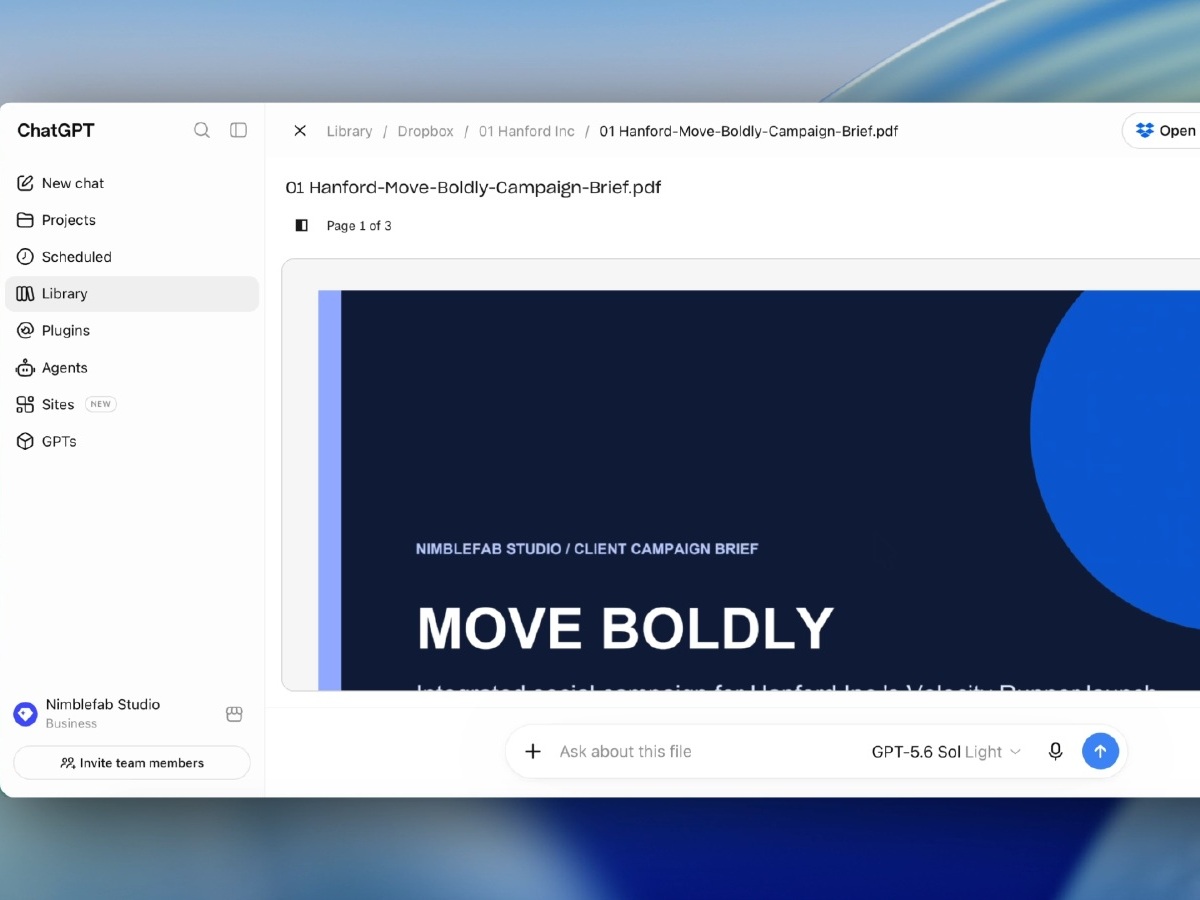Open GPTs in the sidebar
This screenshot has width=1200, height=900.
(x=132, y=442)
